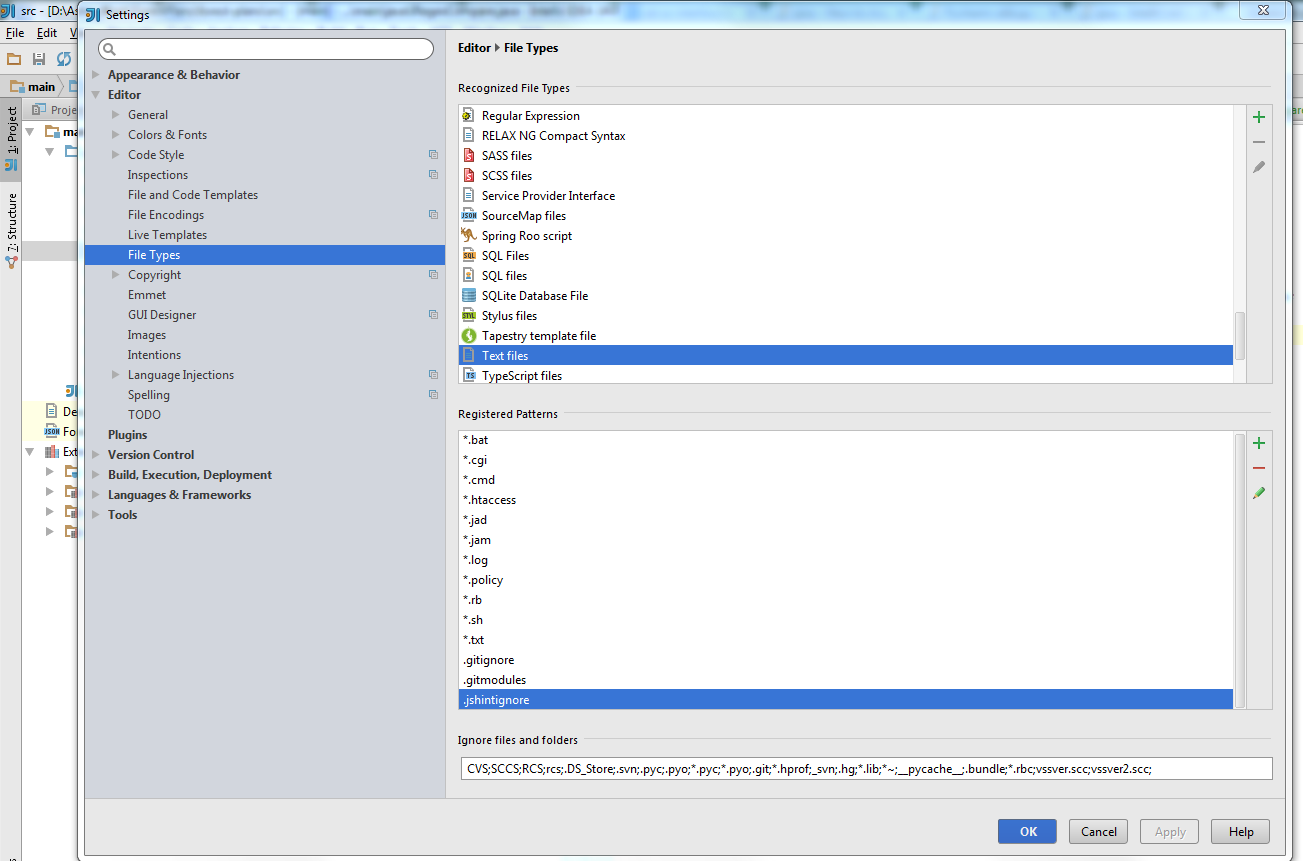Expand the Version Control section
The width and height of the screenshot is (1303, 861).
tap(96, 455)
